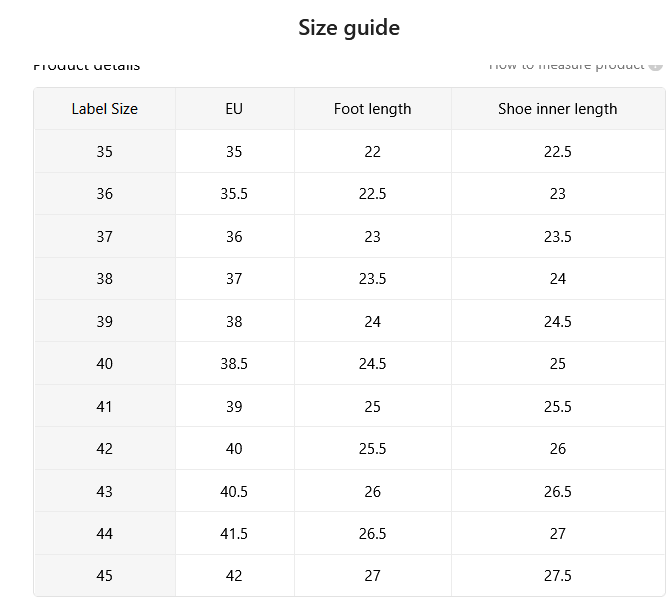The height and width of the screenshot is (604, 670).
Task: Click the label size 45 cell
Action: click(105, 575)
